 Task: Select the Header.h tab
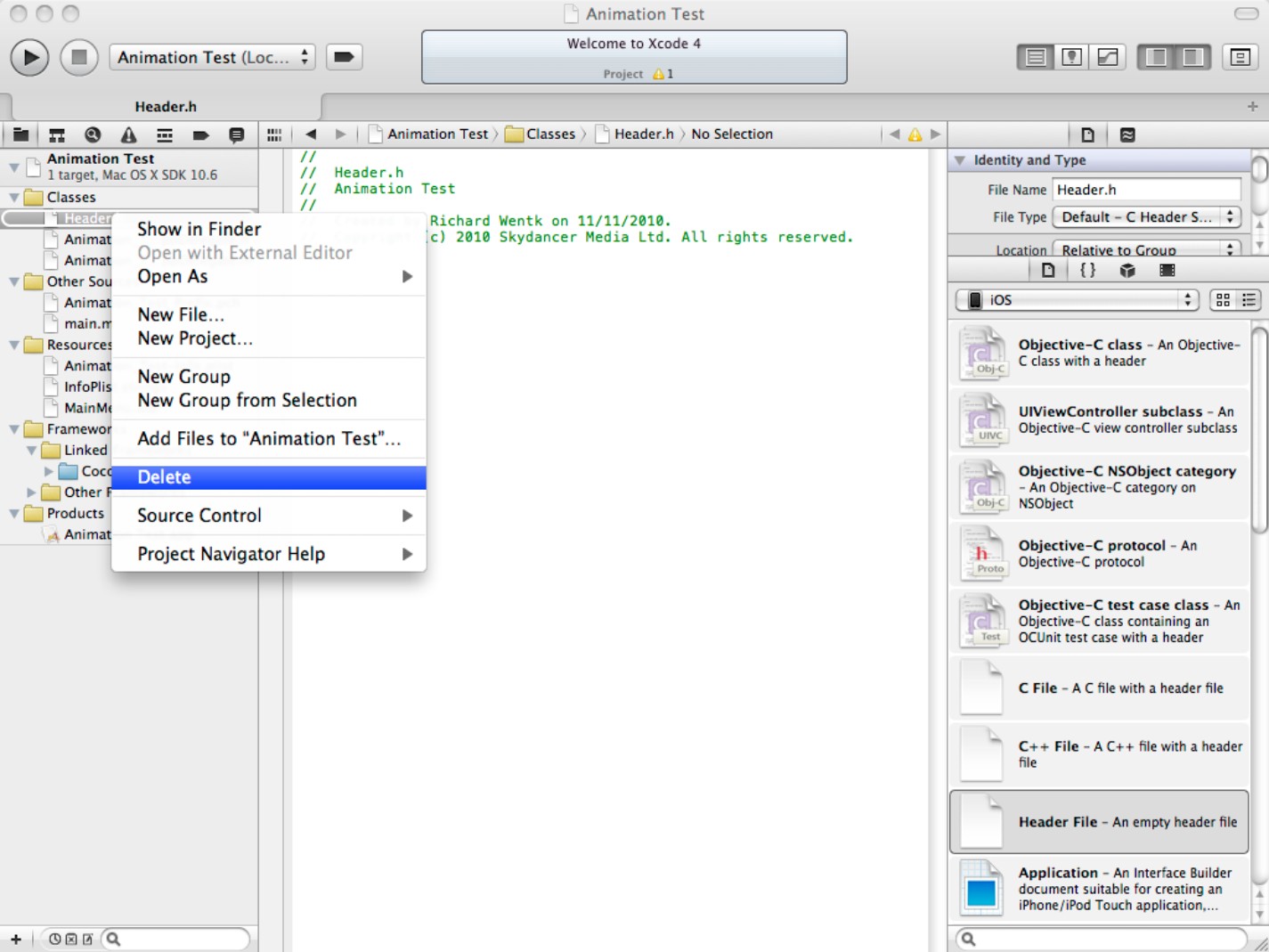point(166,107)
